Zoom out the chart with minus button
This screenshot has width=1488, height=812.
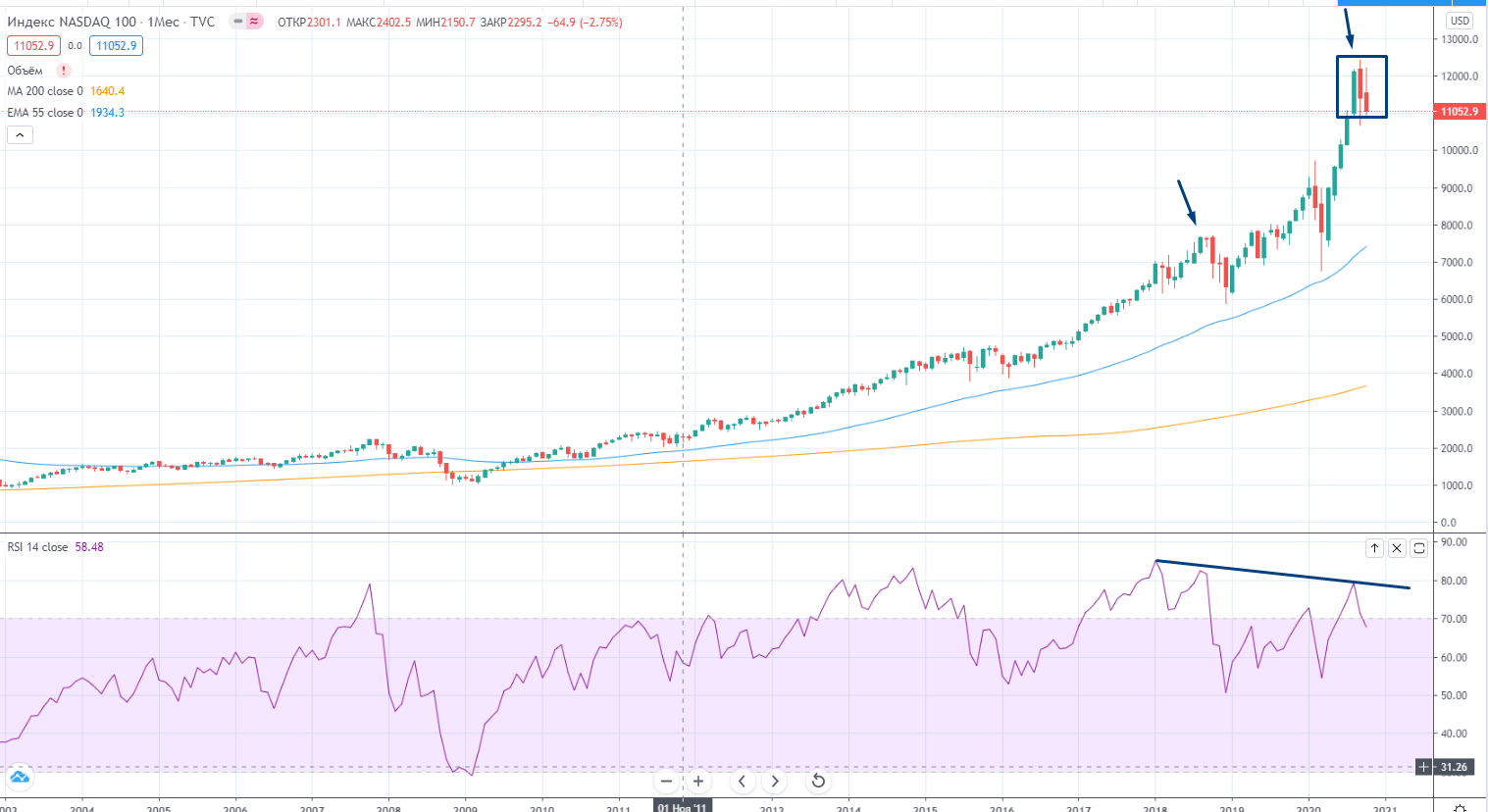[667, 782]
